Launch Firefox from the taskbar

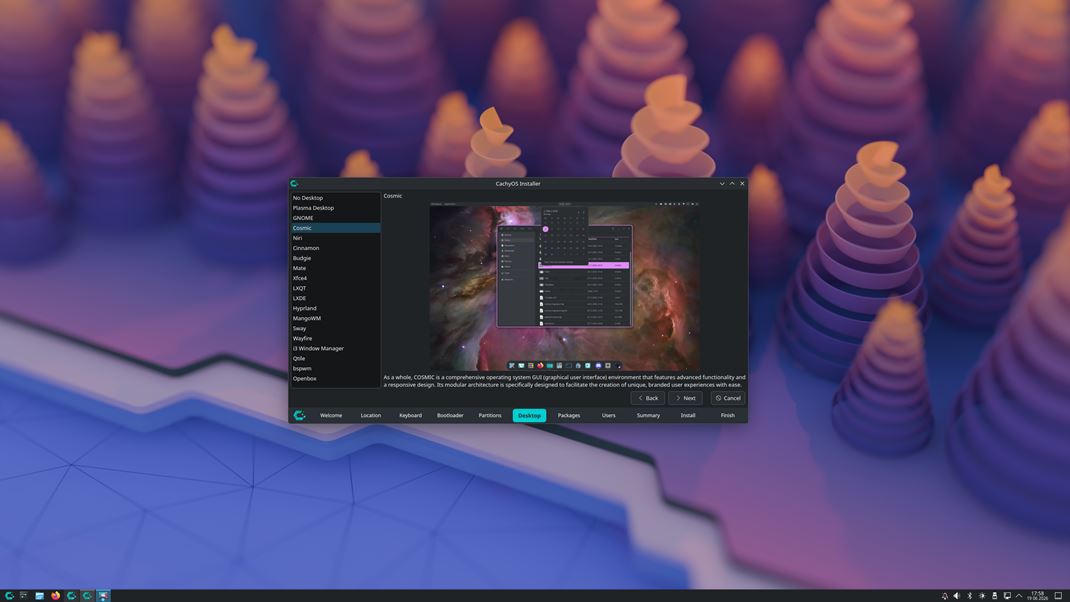(x=55, y=596)
